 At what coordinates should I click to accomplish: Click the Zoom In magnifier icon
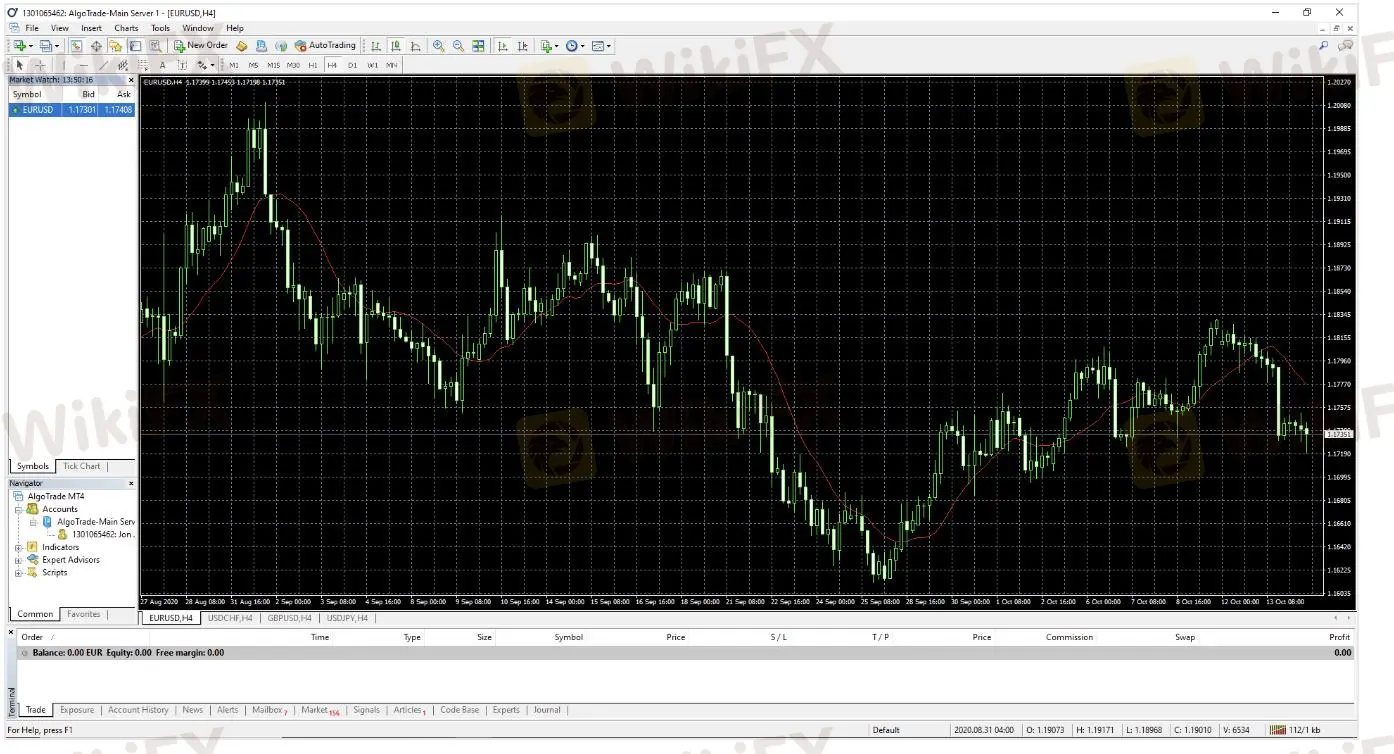click(x=438, y=46)
